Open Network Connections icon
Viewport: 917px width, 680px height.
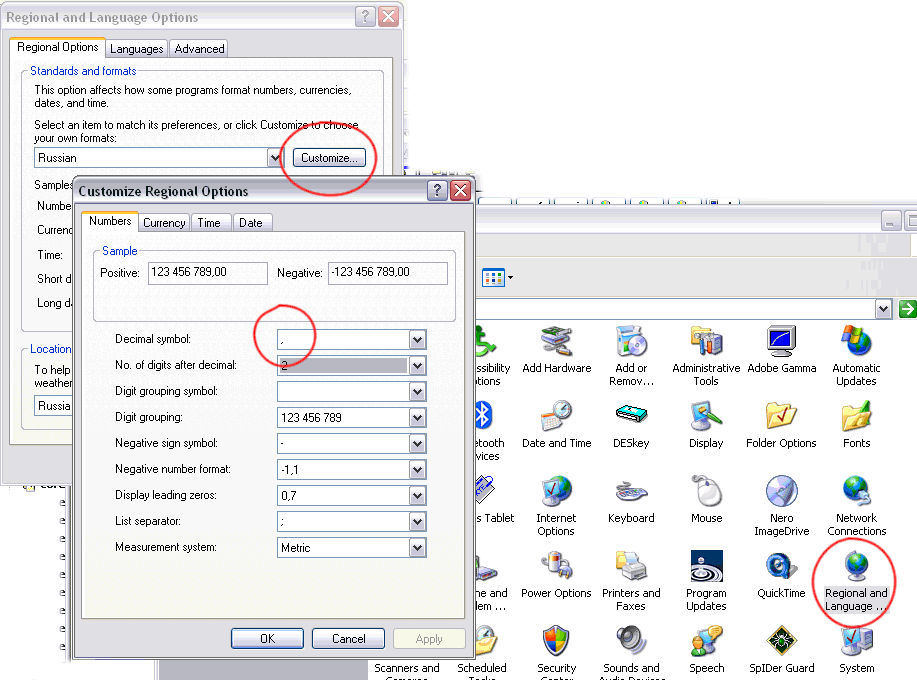pyautogui.click(x=856, y=491)
